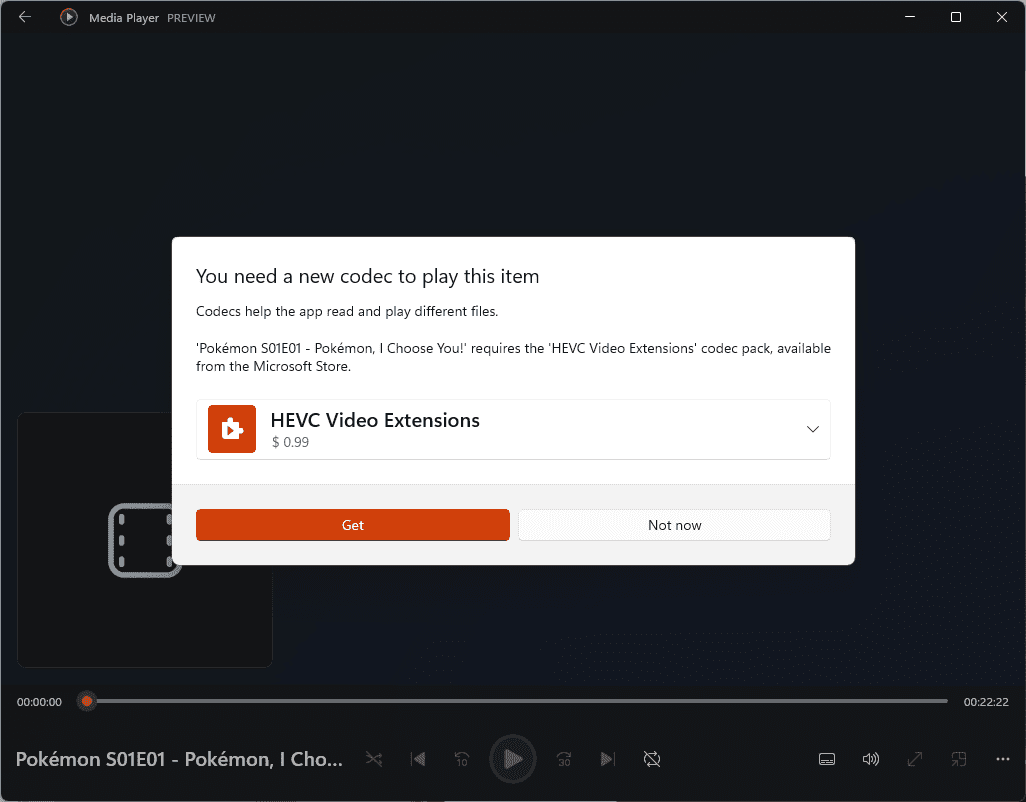Viewport: 1026px width, 802px height.
Task: Skip forward 30 seconds
Action: point(564,759)
